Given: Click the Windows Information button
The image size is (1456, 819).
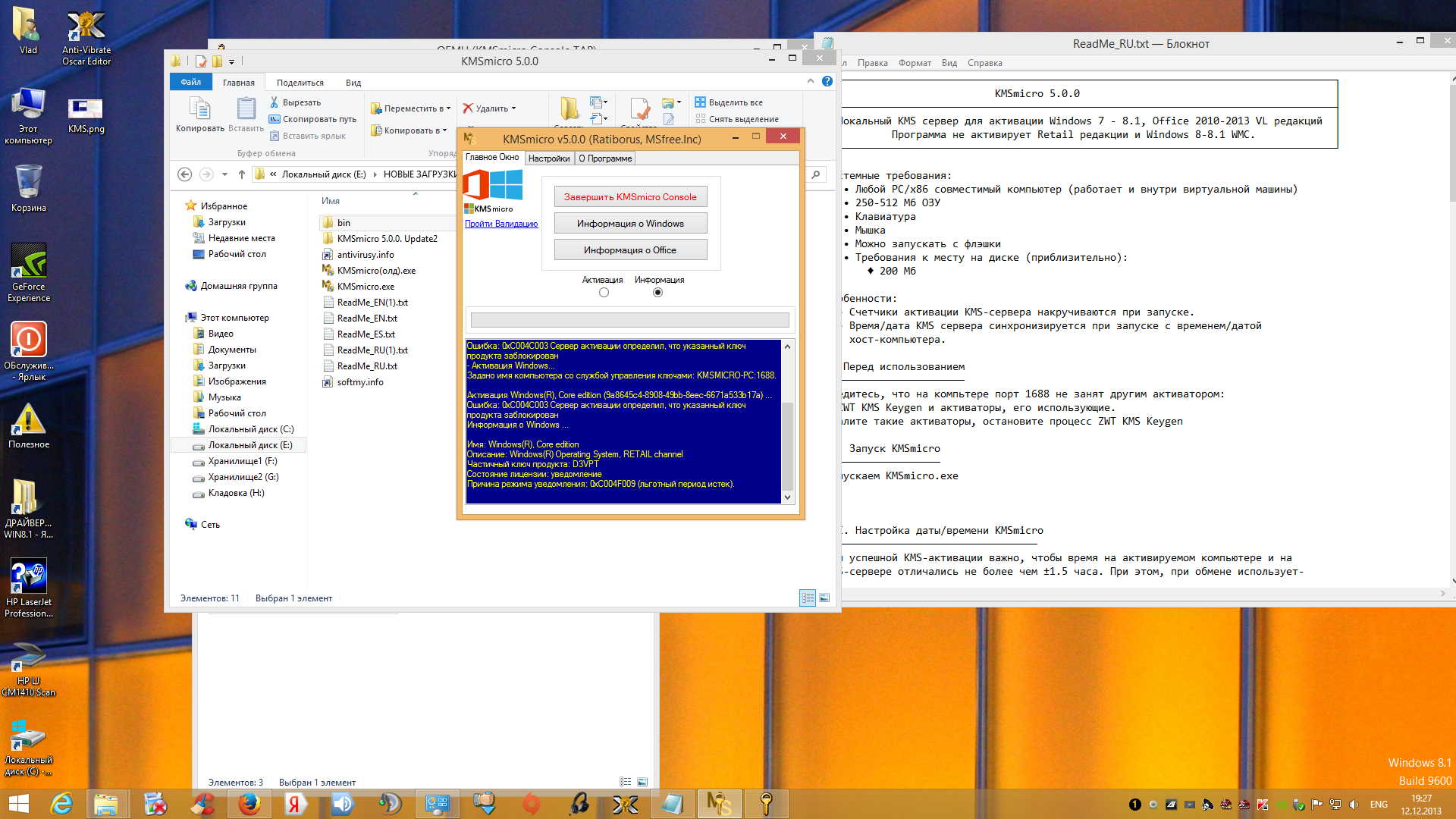Looking at the screenshot, I should click(x=630, y=224).
